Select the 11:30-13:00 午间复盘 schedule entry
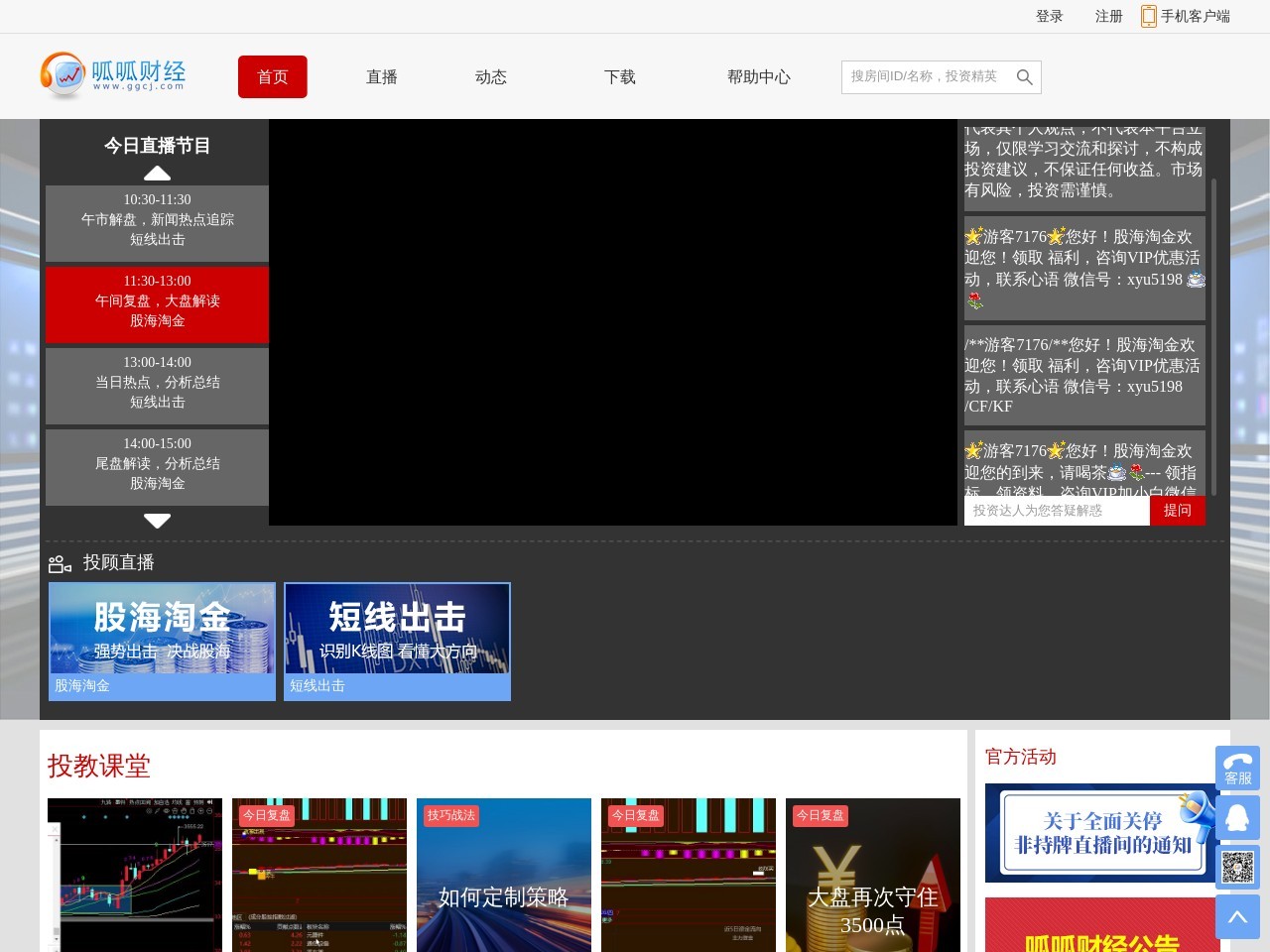The image size is (1270, 952). coord(157,304)
